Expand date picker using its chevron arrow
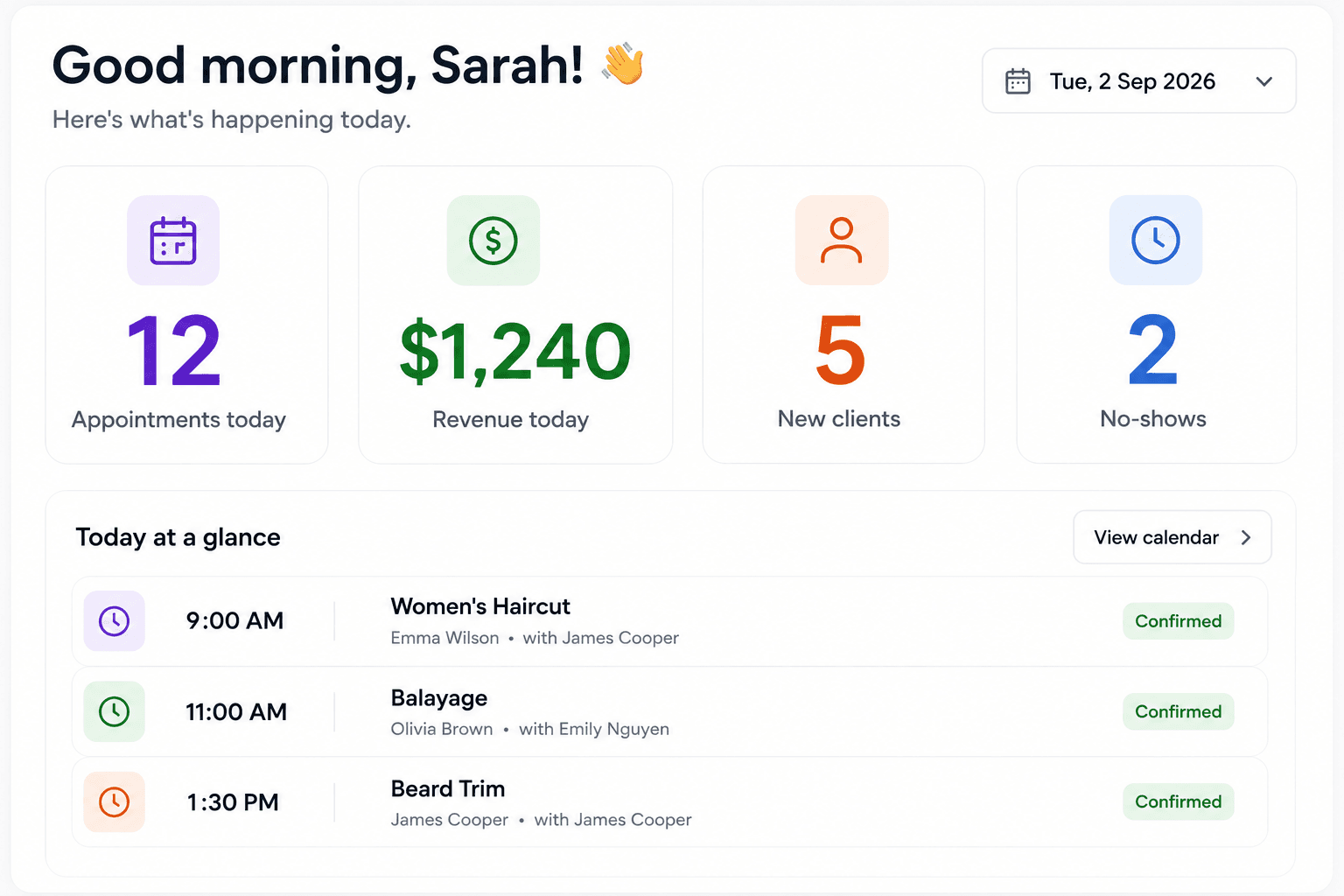 [1263, 81]
